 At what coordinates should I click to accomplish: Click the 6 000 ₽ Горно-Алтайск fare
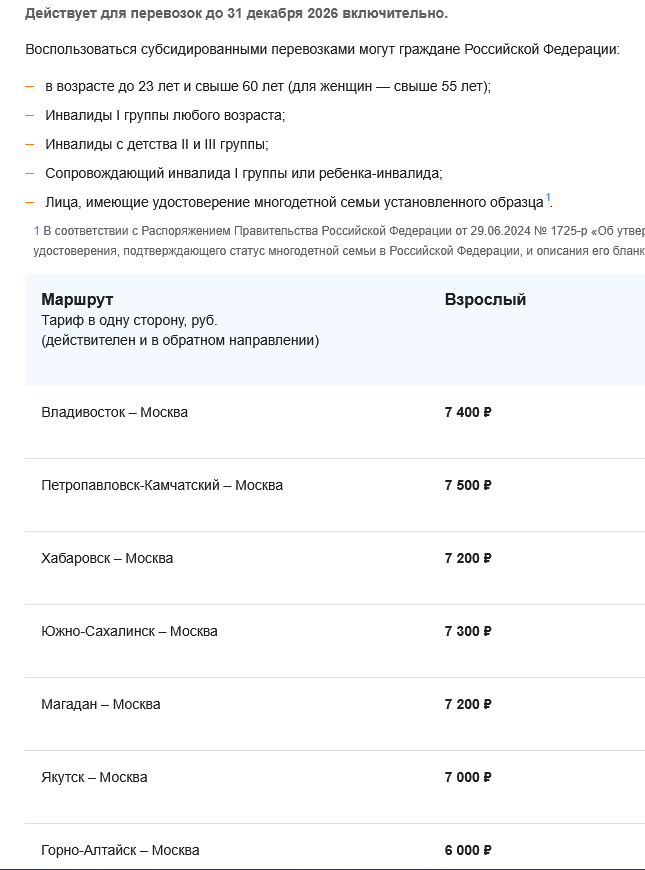pos(468,850)
